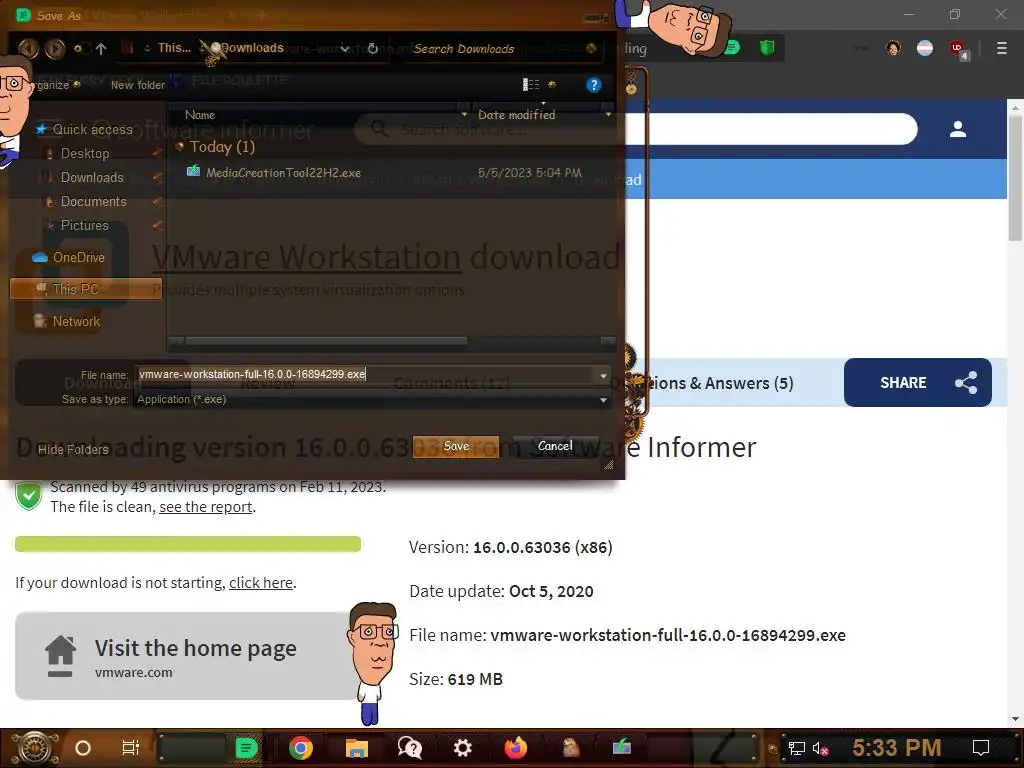Click the This... breadcrumb in address bar
The width and height of the screenshot is (1024, 768).
[174, 48]
